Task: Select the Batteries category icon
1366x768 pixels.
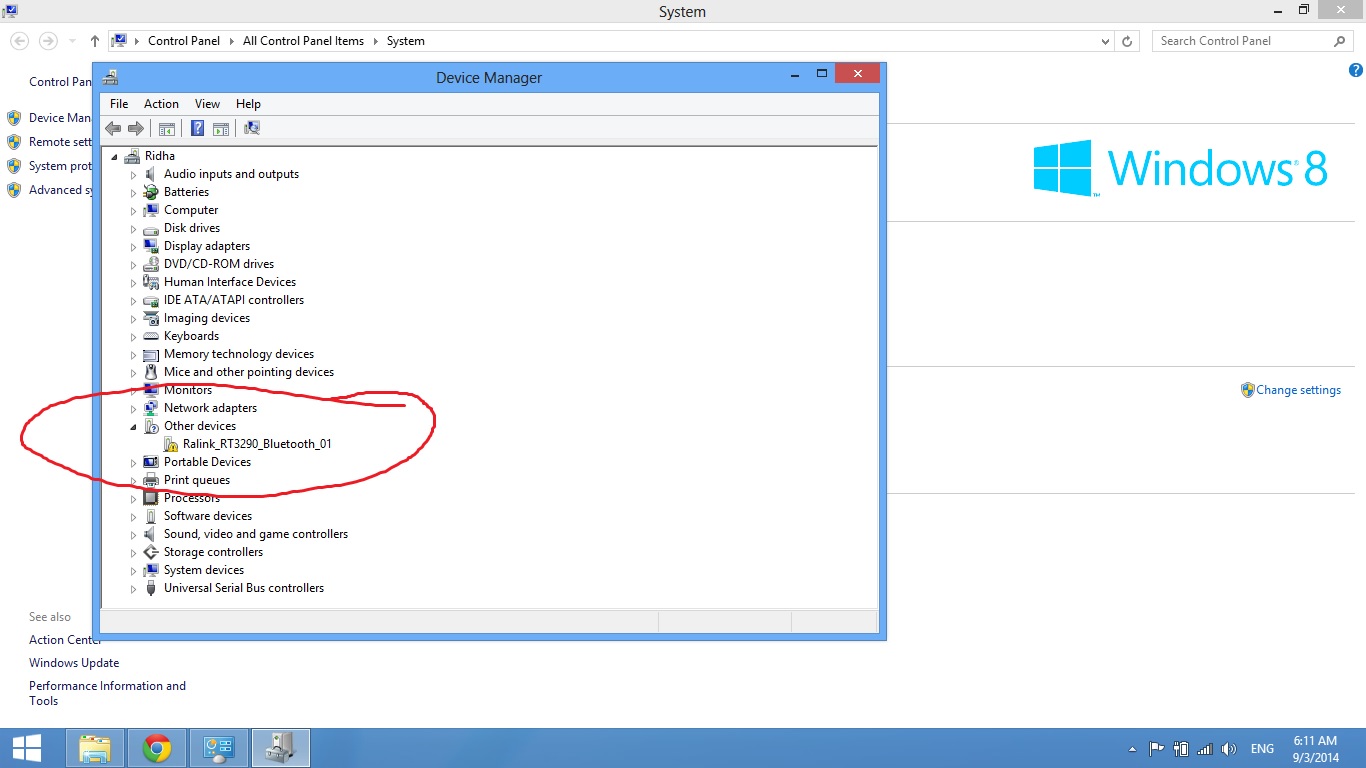Action: (151, 192)
